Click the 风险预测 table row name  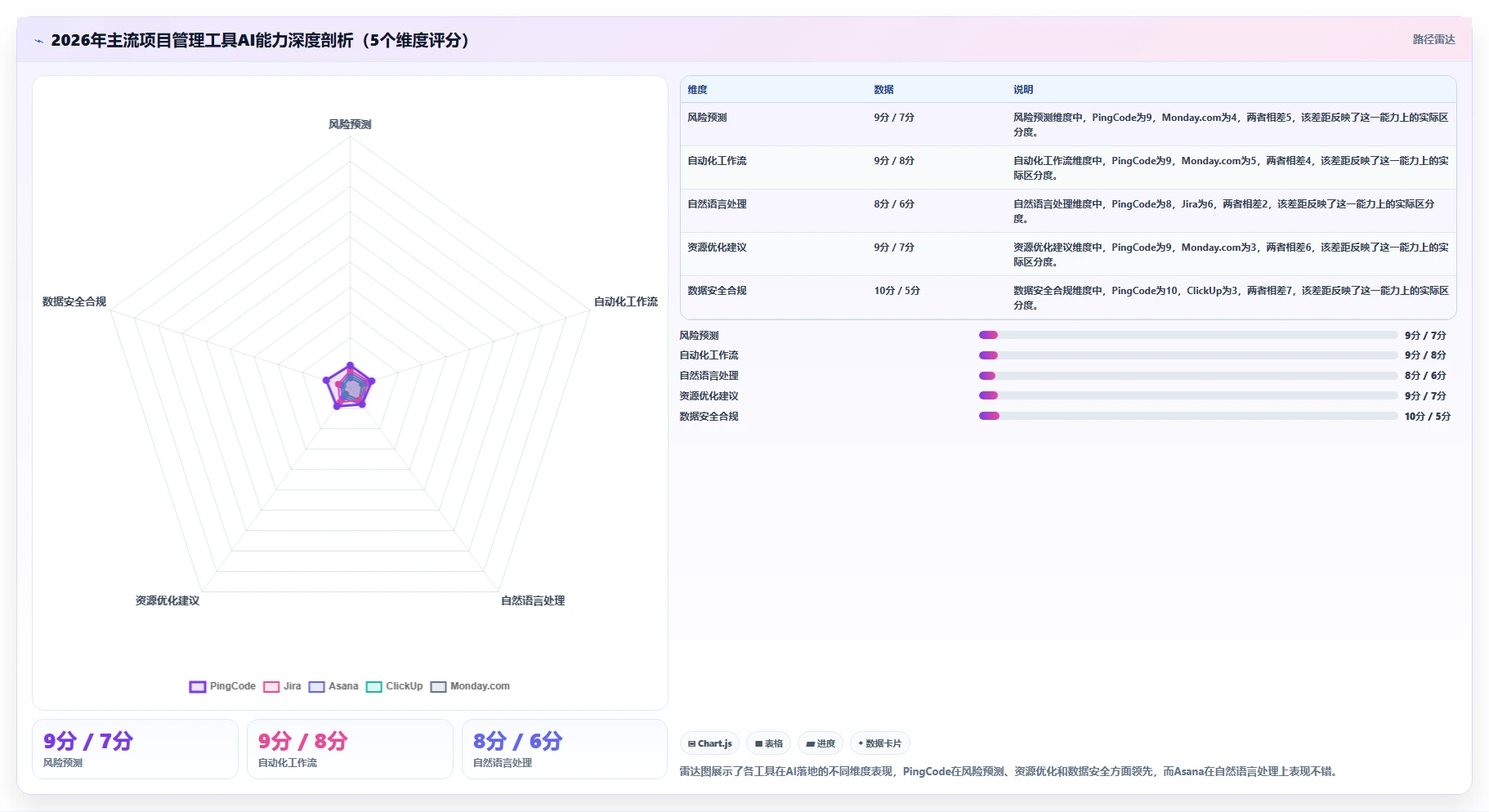coord(707,118)
